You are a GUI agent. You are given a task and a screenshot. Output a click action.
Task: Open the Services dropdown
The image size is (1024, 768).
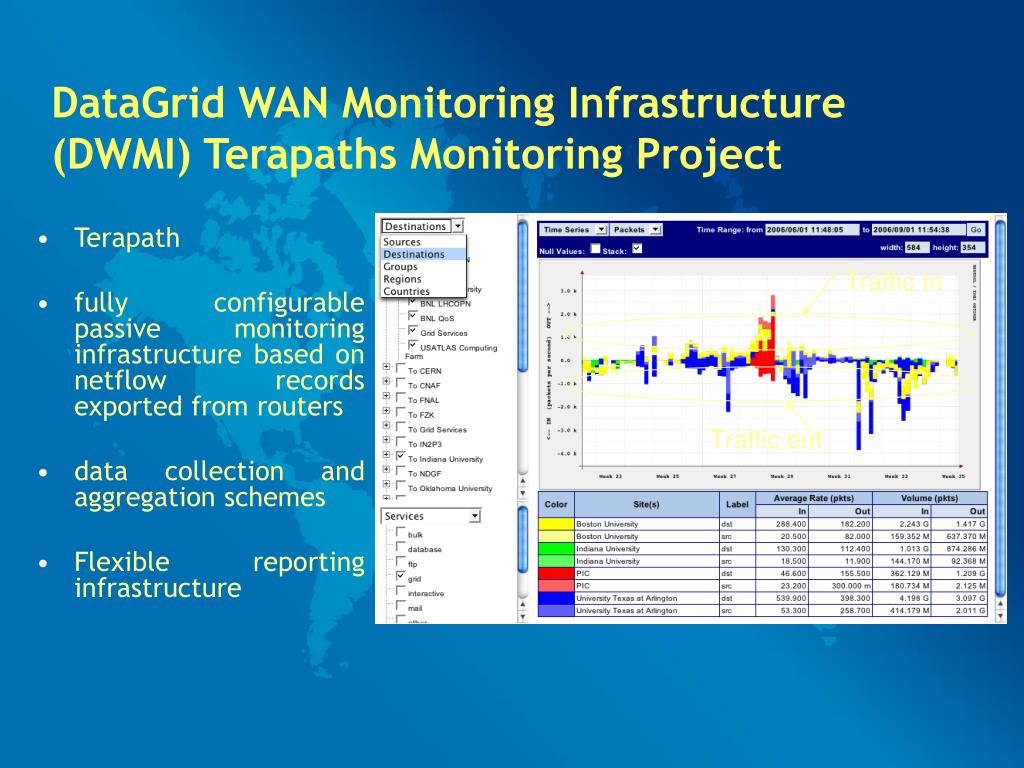click(x=431, y=516)
